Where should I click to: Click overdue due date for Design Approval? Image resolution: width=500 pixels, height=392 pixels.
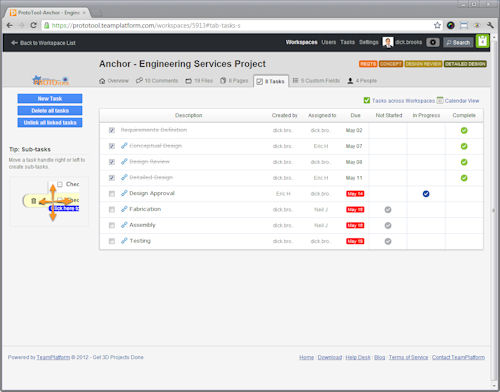click(355, 194)
